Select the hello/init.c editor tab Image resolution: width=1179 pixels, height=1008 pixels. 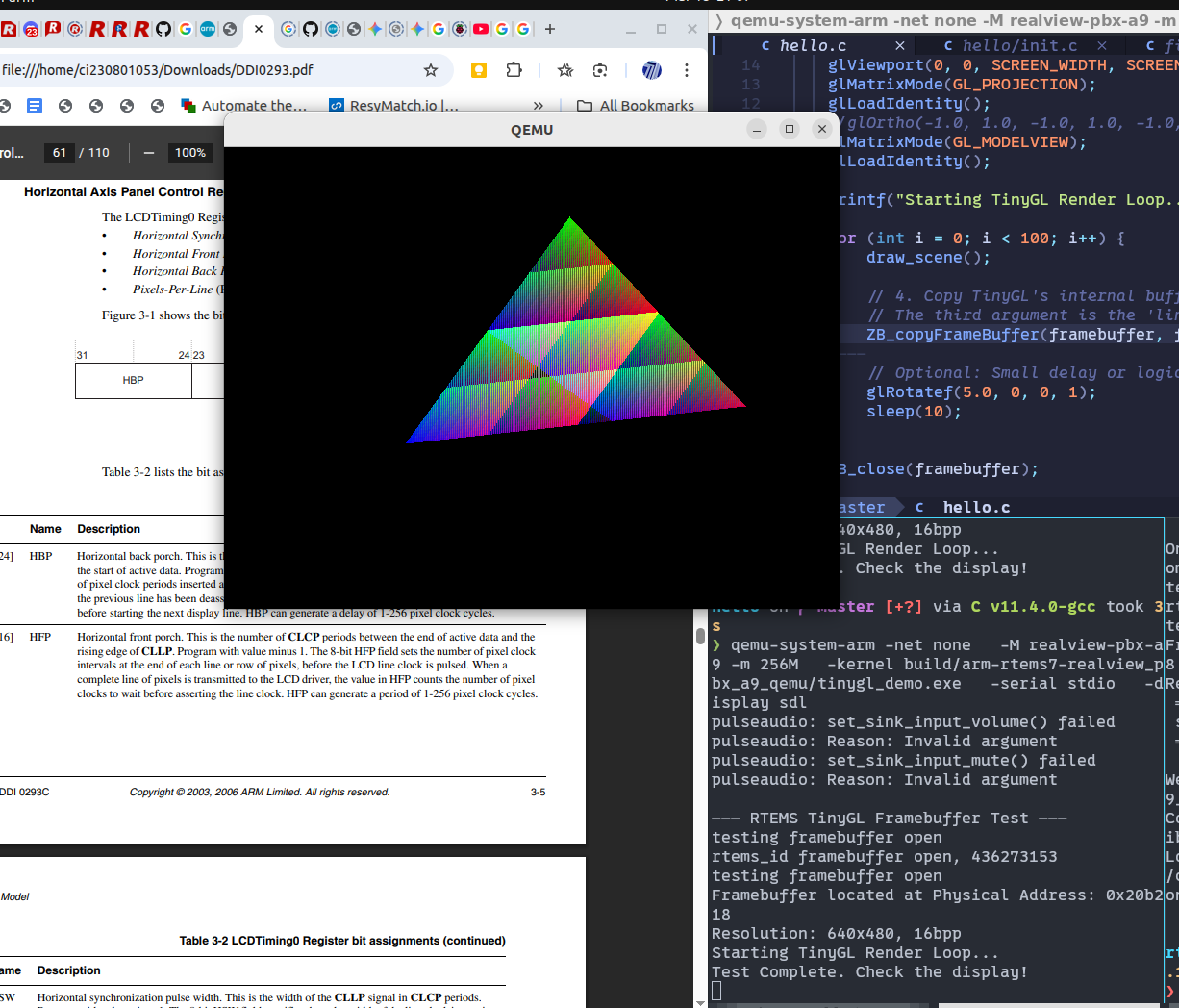(x=1019, y=45)
